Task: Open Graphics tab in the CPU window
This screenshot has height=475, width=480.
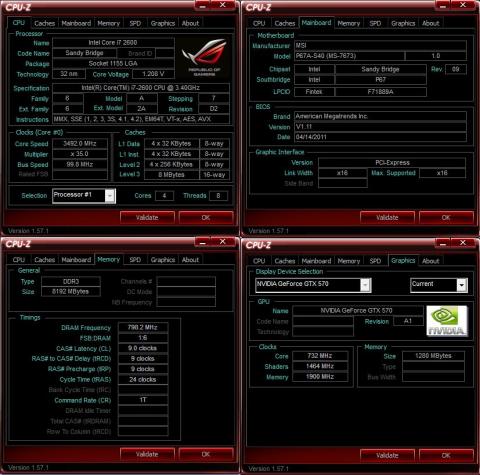Action: [163, 23]
